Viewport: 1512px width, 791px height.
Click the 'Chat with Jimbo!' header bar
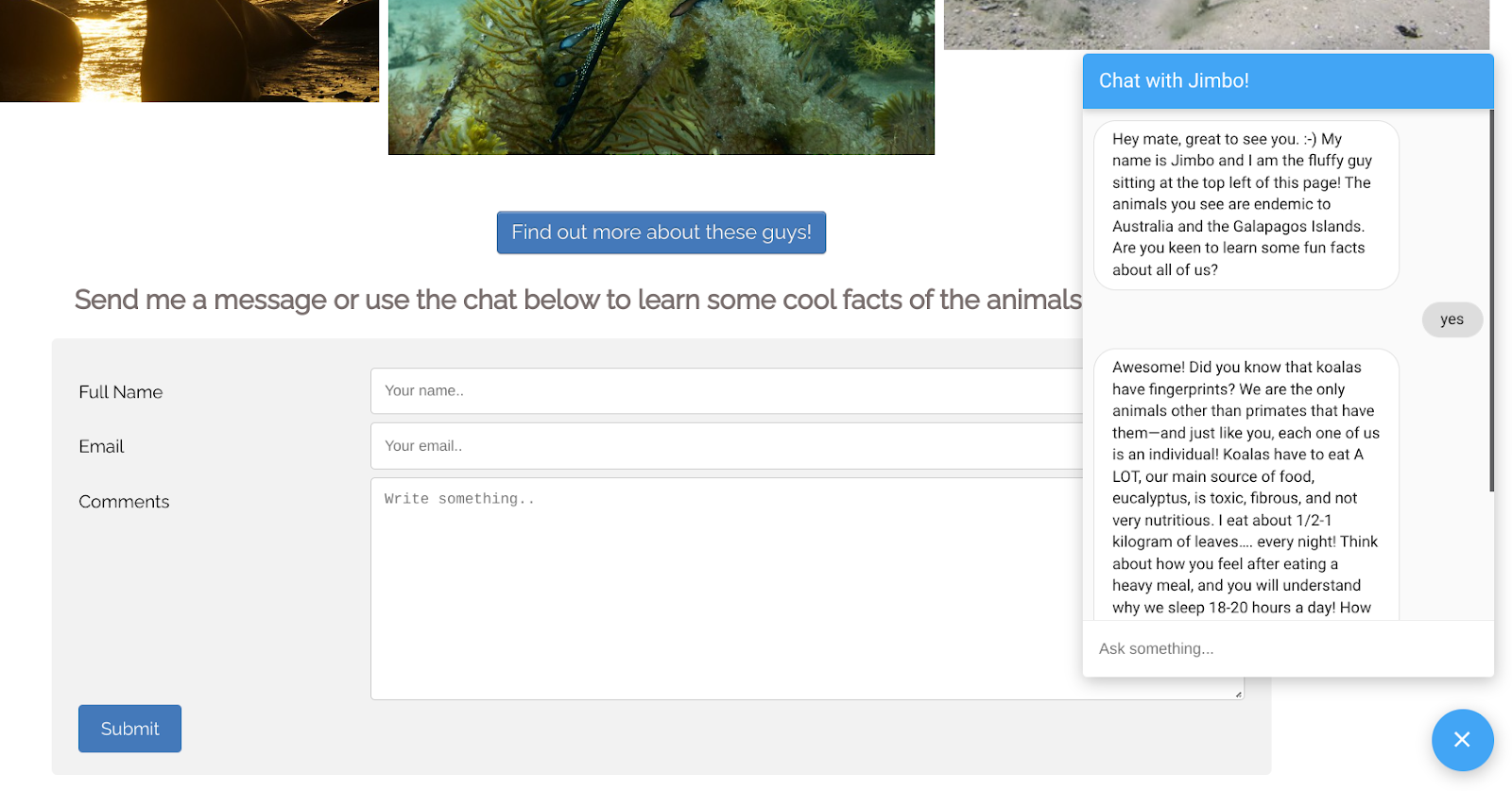click(x=1287, y=81)
